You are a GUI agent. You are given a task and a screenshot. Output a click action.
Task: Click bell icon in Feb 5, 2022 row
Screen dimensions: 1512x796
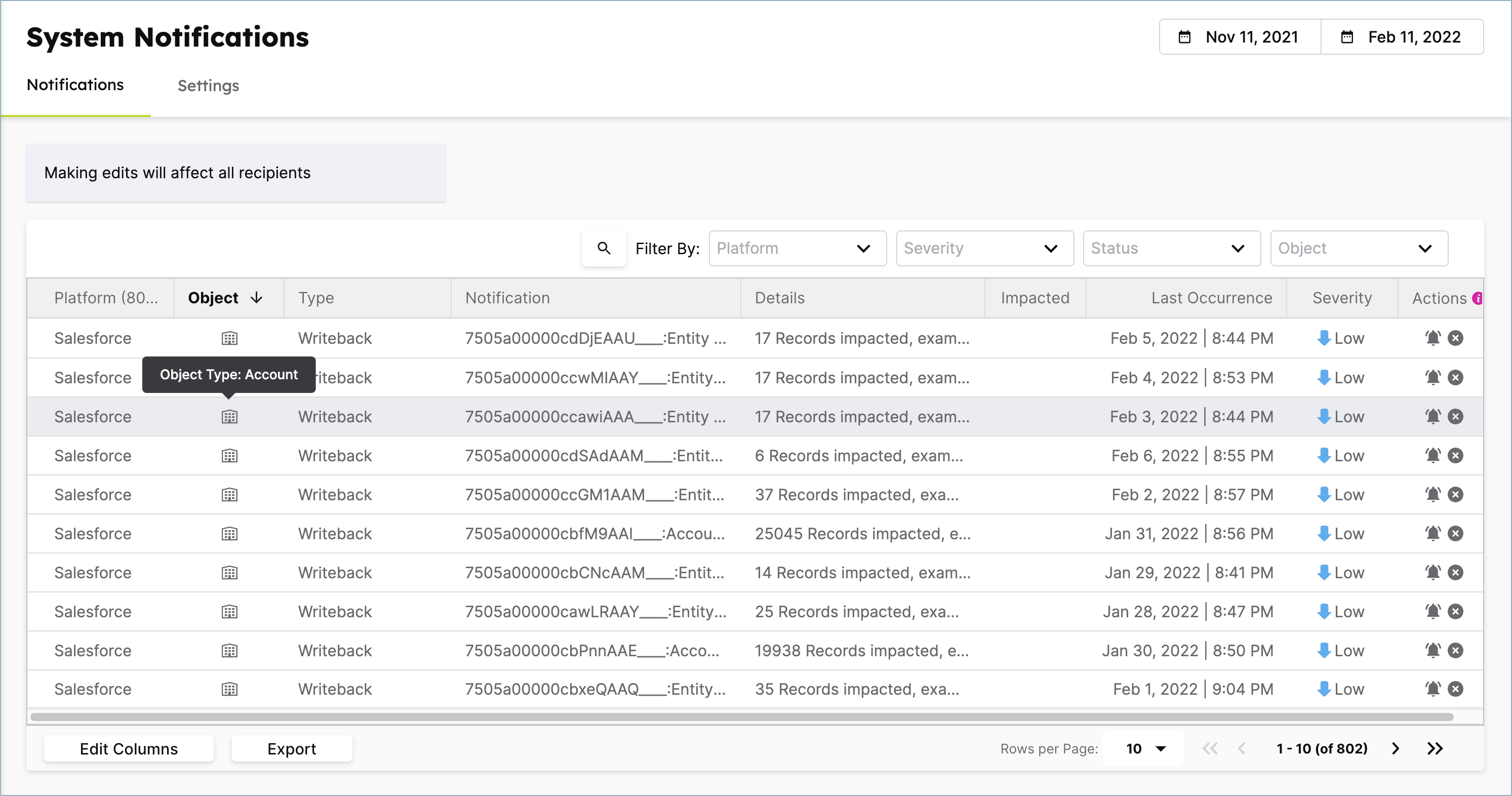tap(1433, 338)
